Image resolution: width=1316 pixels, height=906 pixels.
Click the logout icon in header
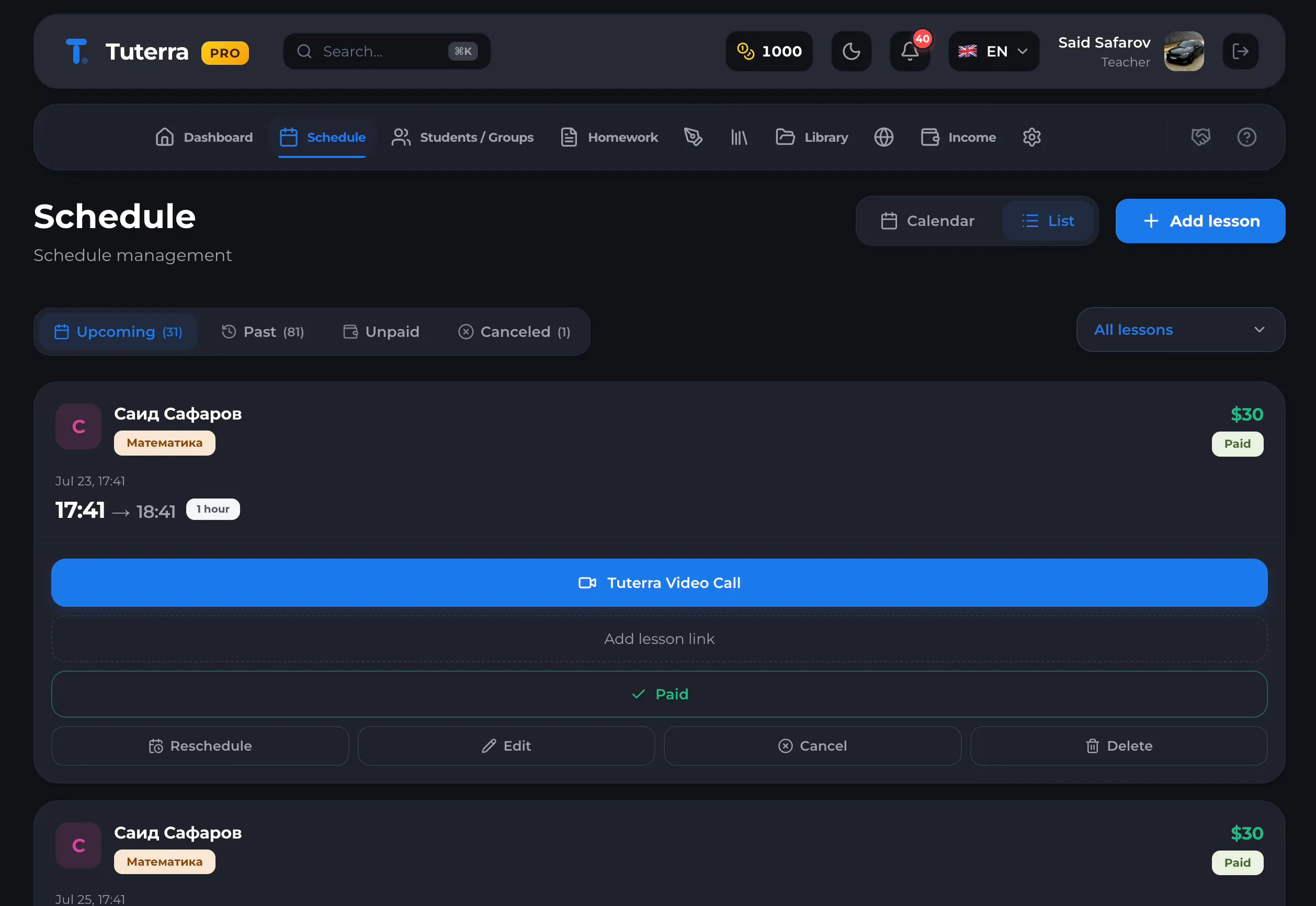click(x=1241, y=51)
